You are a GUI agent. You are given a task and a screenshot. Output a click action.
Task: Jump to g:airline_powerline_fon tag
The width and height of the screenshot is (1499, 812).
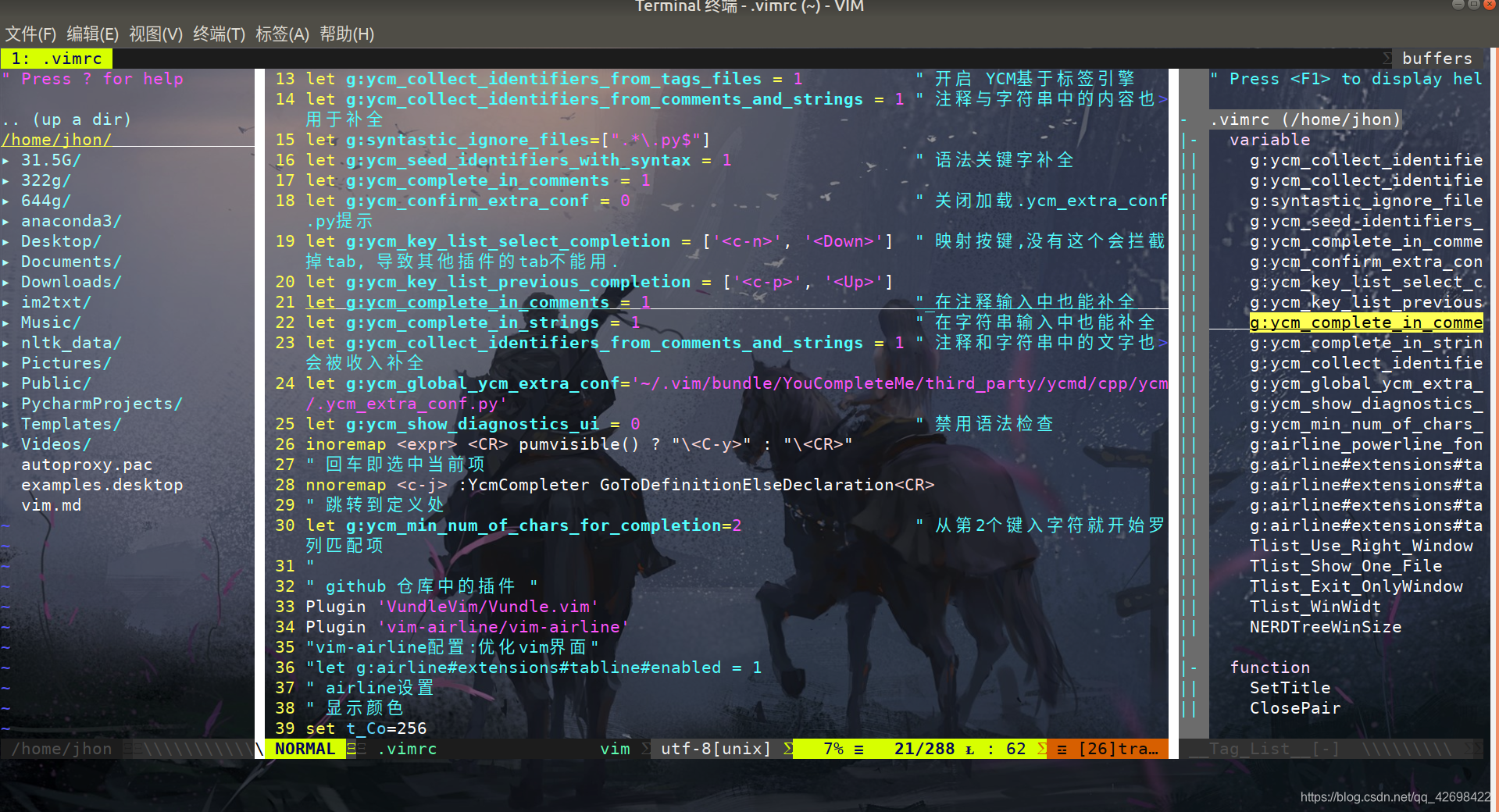pos(1366,444)
